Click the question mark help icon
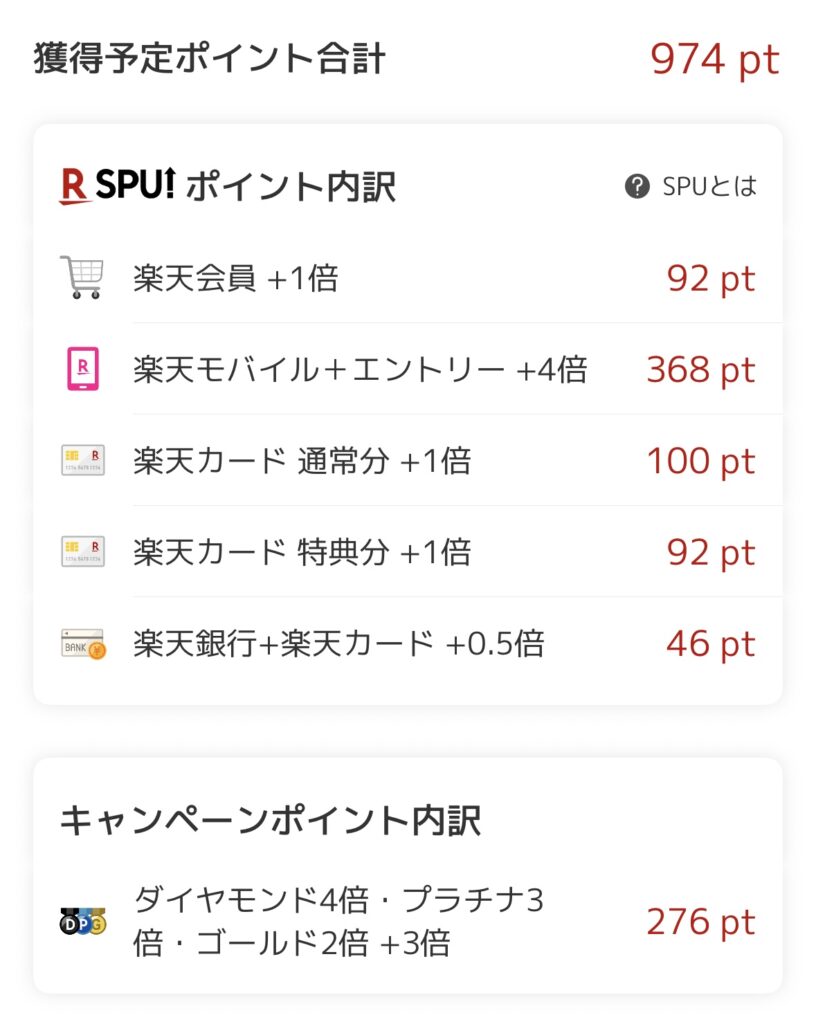This screenshot has width=816, height=1024. pos(637,186)
